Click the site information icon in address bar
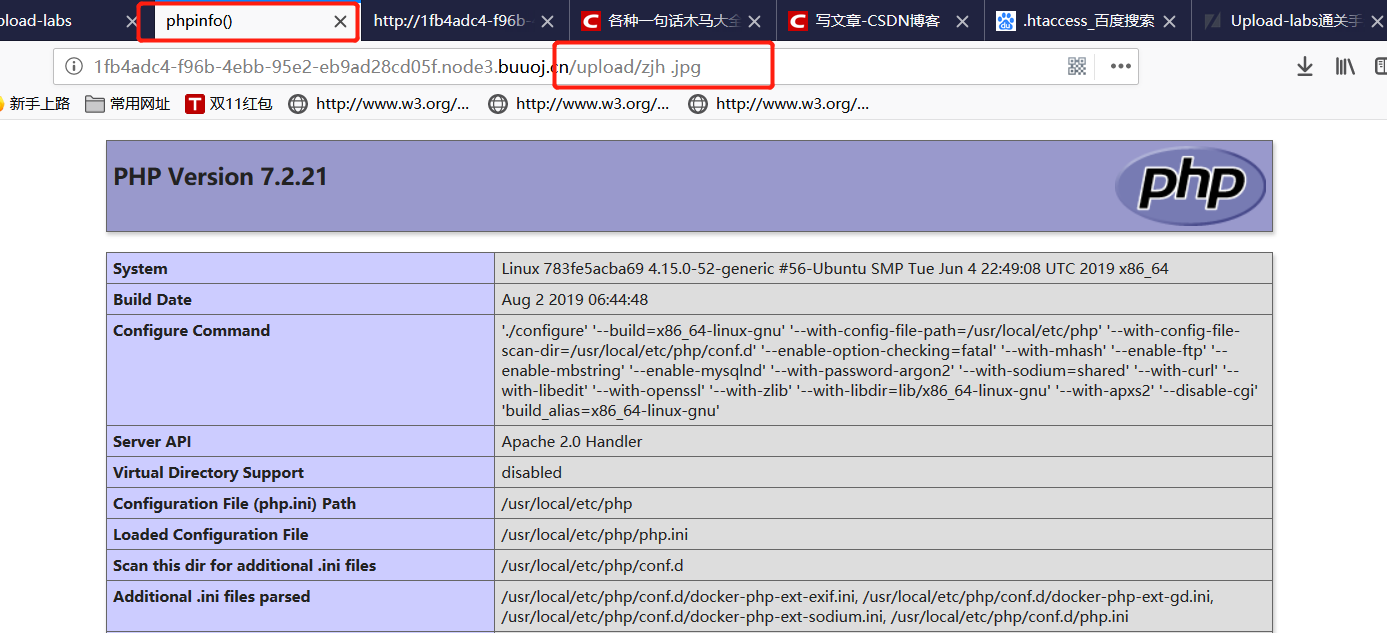 (x=73, y=66)
